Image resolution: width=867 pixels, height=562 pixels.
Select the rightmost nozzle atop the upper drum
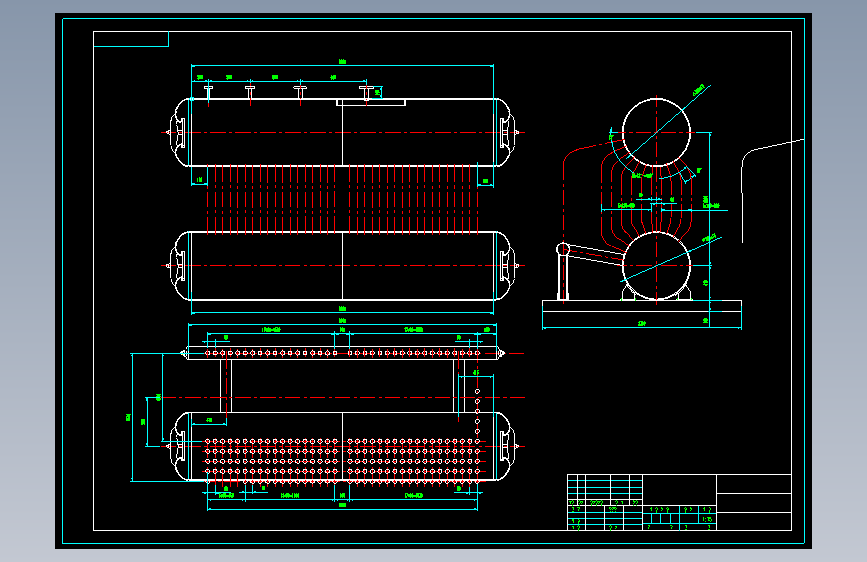tap(366, 92)
